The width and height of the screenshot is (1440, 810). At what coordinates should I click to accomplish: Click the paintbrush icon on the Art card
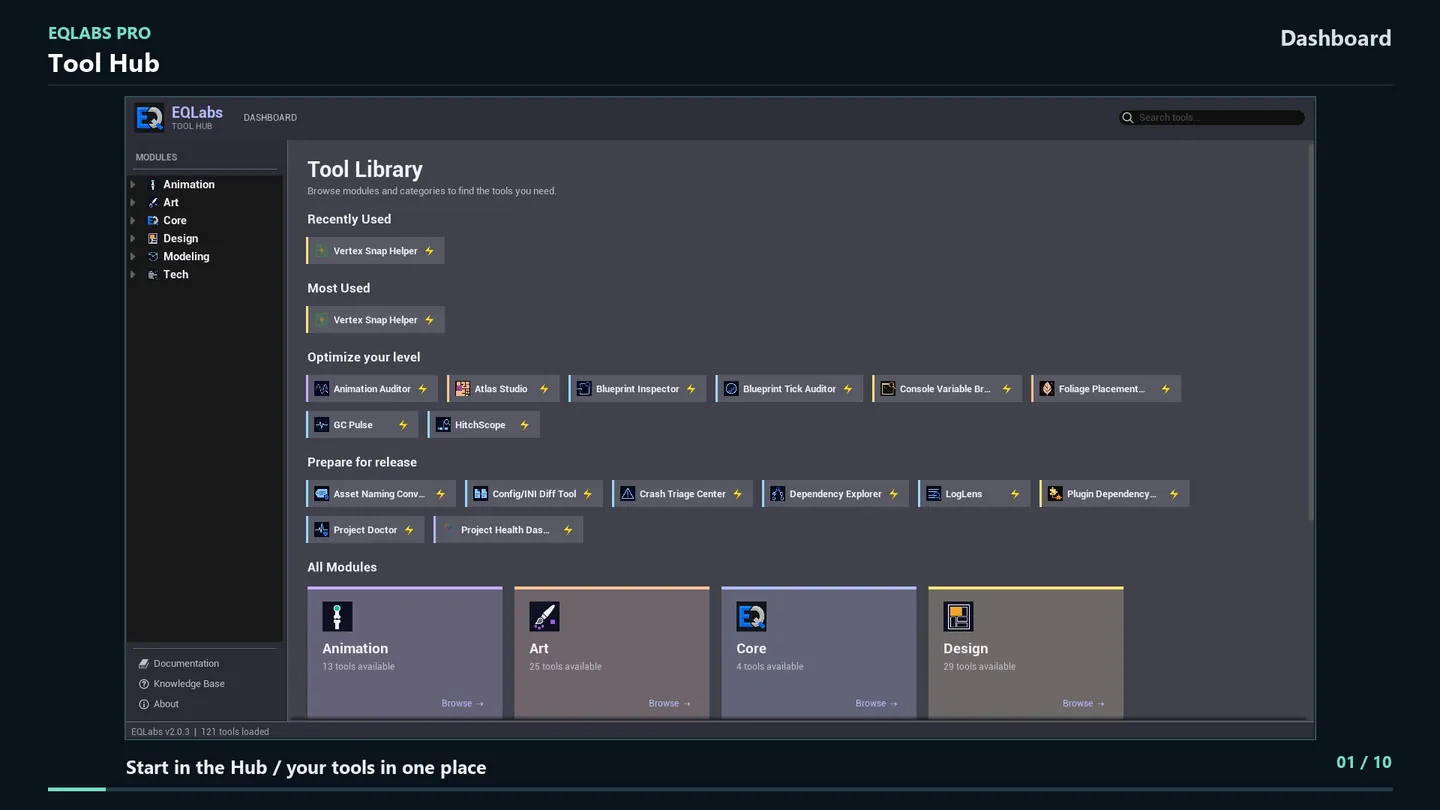[x=544, y=616]
